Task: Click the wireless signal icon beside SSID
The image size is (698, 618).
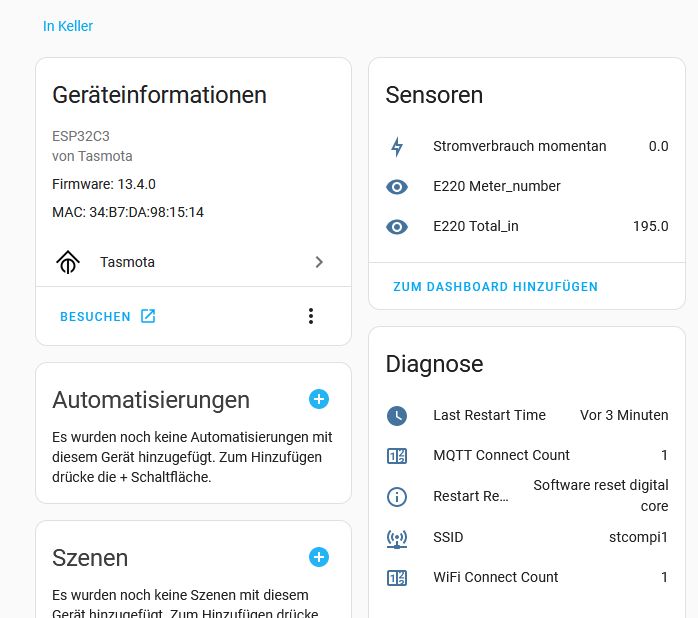Action: click(x=397, y=538)
